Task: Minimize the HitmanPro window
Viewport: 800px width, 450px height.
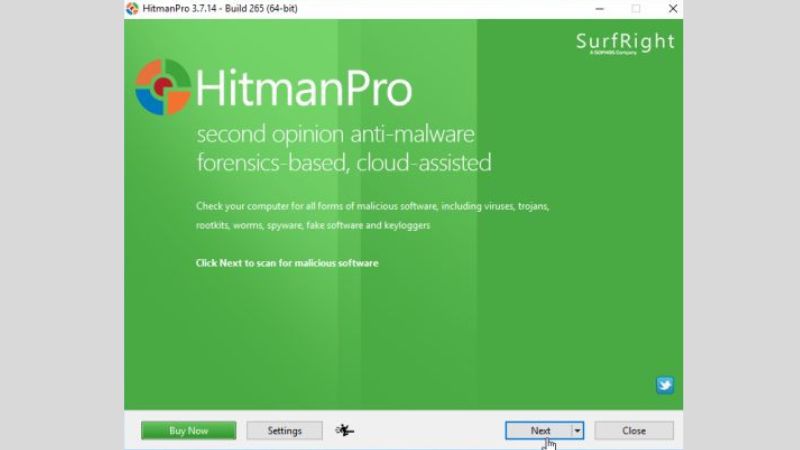Action: pos(599,9)
